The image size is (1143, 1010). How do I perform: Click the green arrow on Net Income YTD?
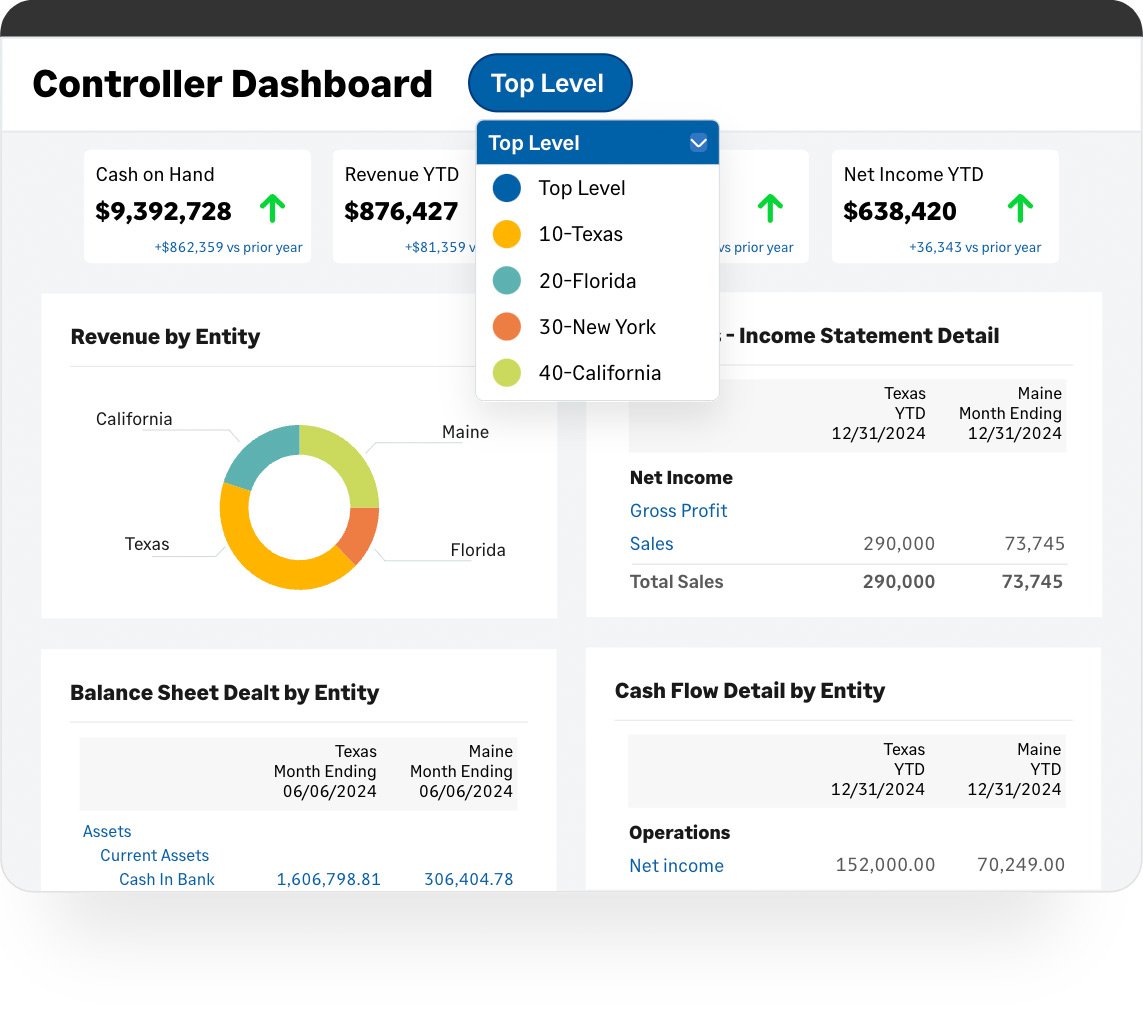point(1019,209)
